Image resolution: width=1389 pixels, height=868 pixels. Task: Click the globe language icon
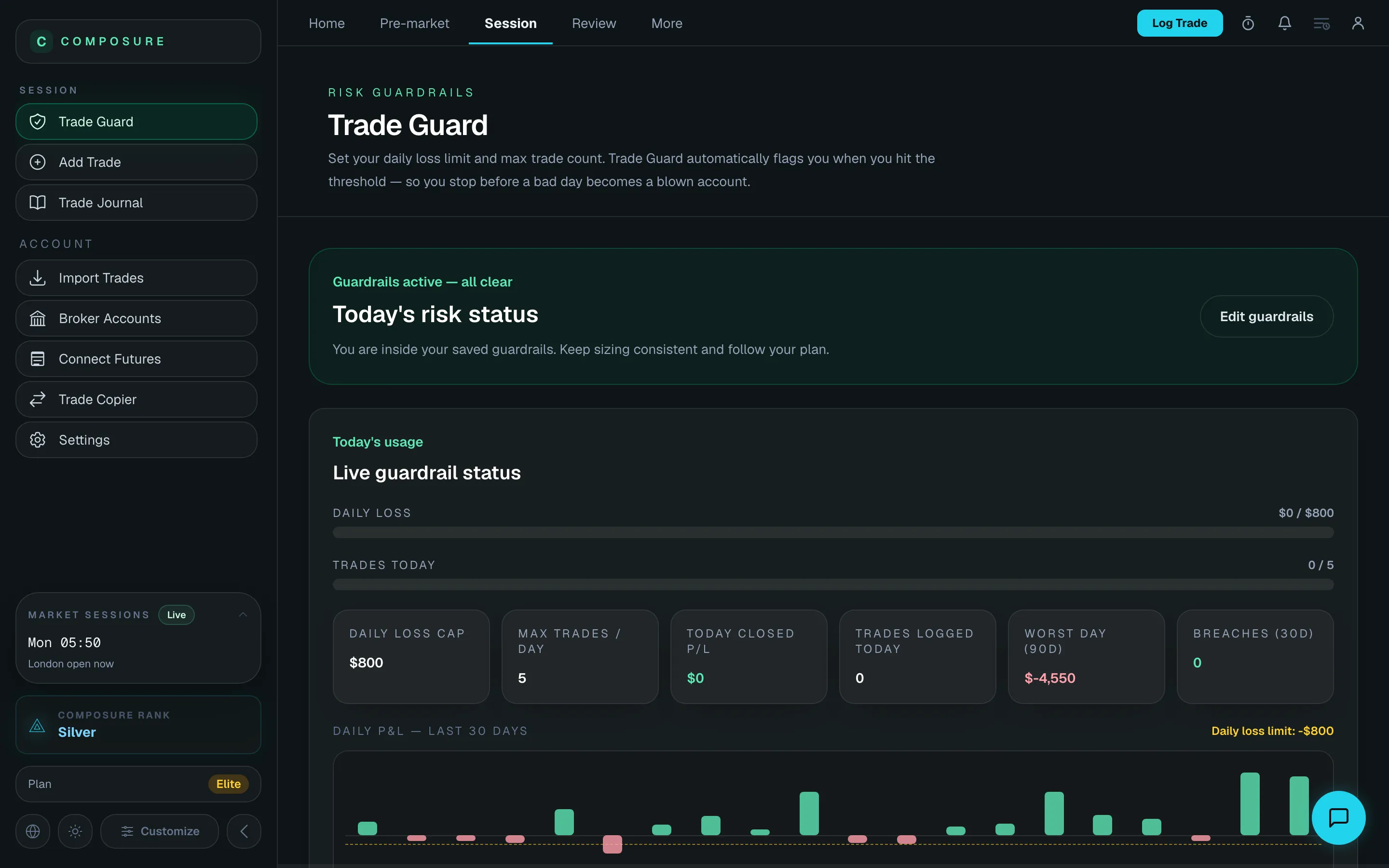33,831
